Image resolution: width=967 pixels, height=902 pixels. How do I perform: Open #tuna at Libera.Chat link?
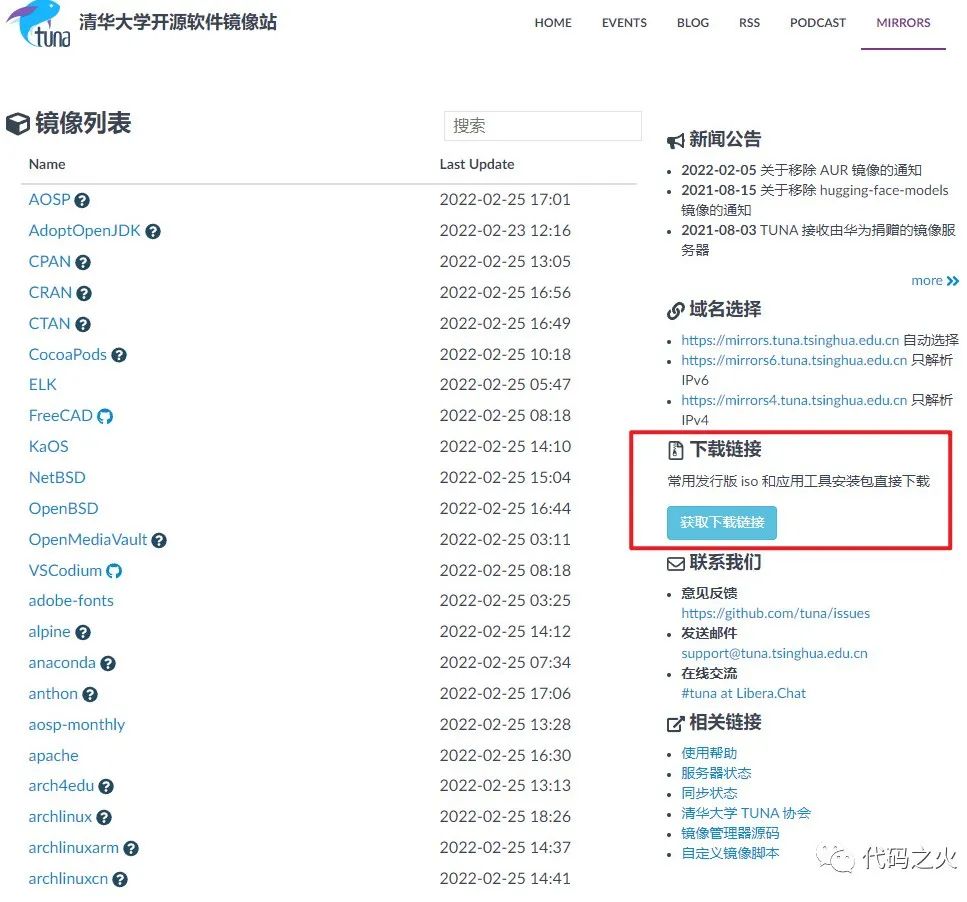click(x=743, y=694)
